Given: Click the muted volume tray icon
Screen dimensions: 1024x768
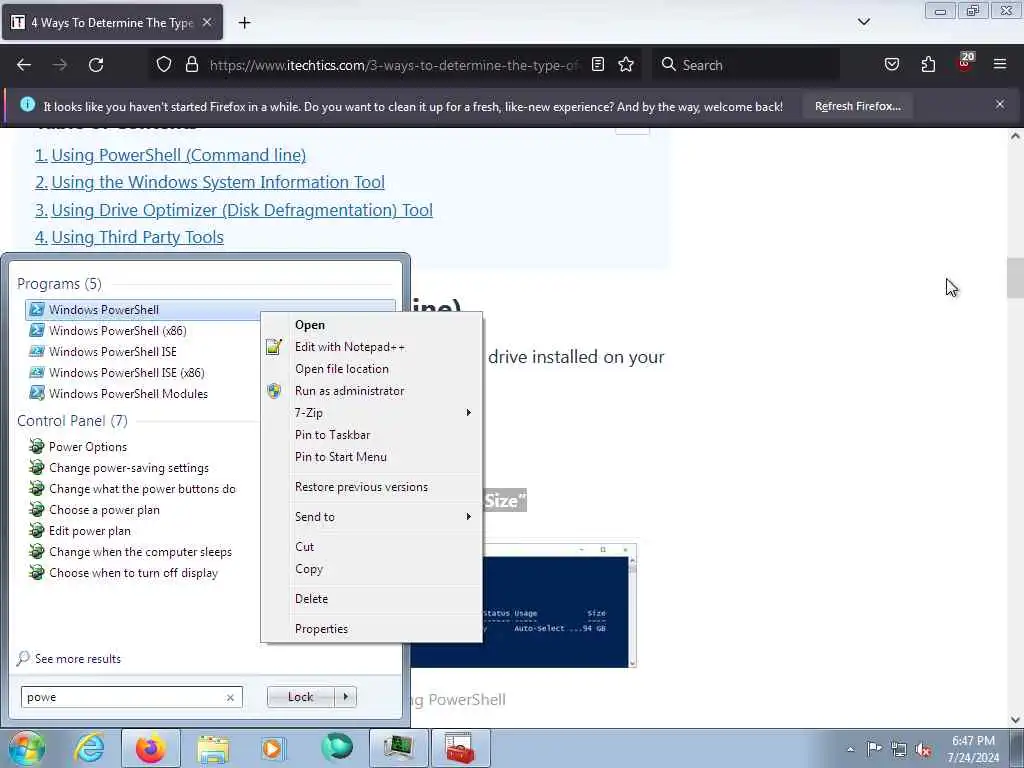Looking at the screenshot, I should [923, 749].
